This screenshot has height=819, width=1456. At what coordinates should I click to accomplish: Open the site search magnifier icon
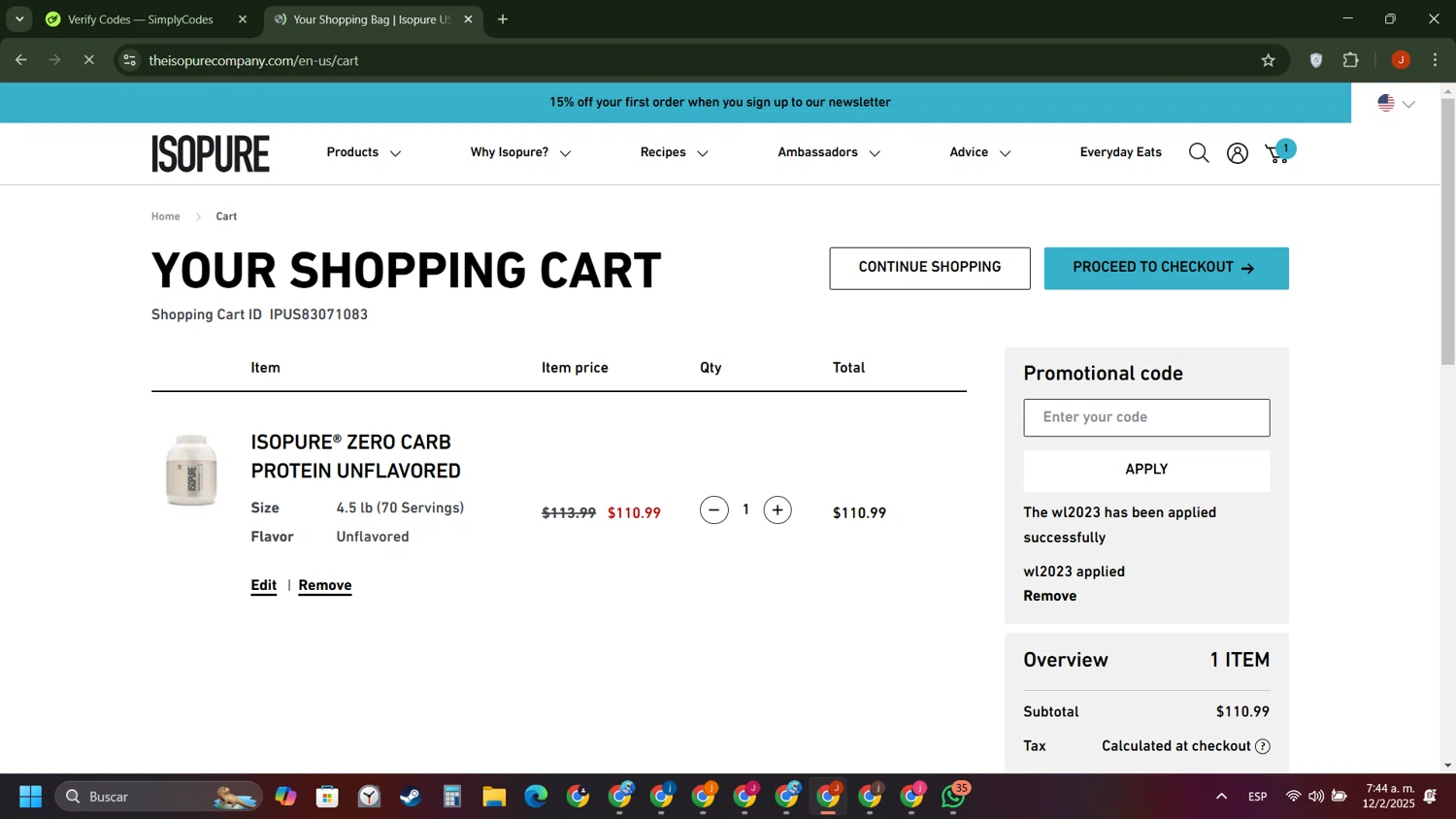pos(1199,153)
